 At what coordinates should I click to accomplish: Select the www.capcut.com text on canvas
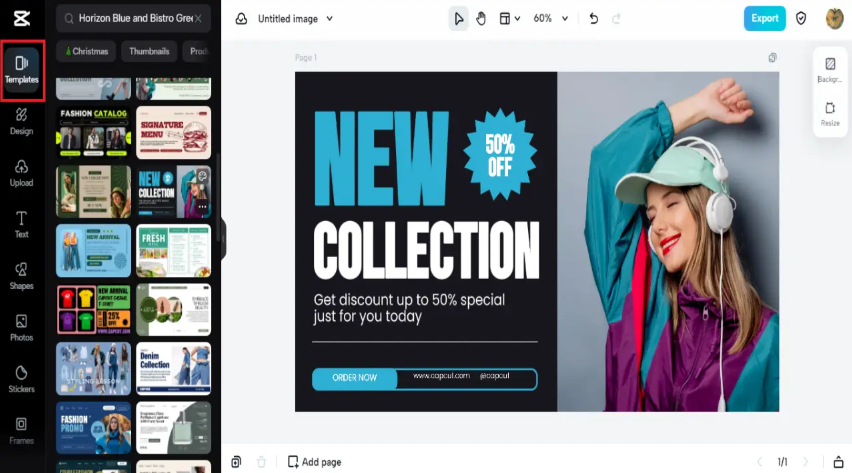[441, 376]
